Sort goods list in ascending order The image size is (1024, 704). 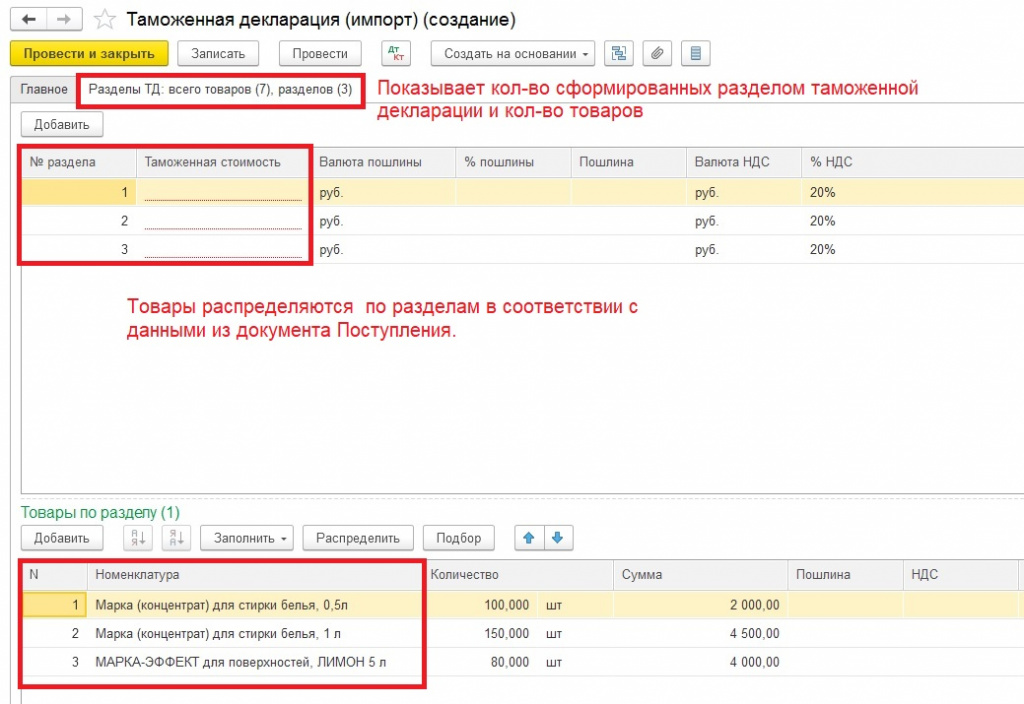[137, 538]
